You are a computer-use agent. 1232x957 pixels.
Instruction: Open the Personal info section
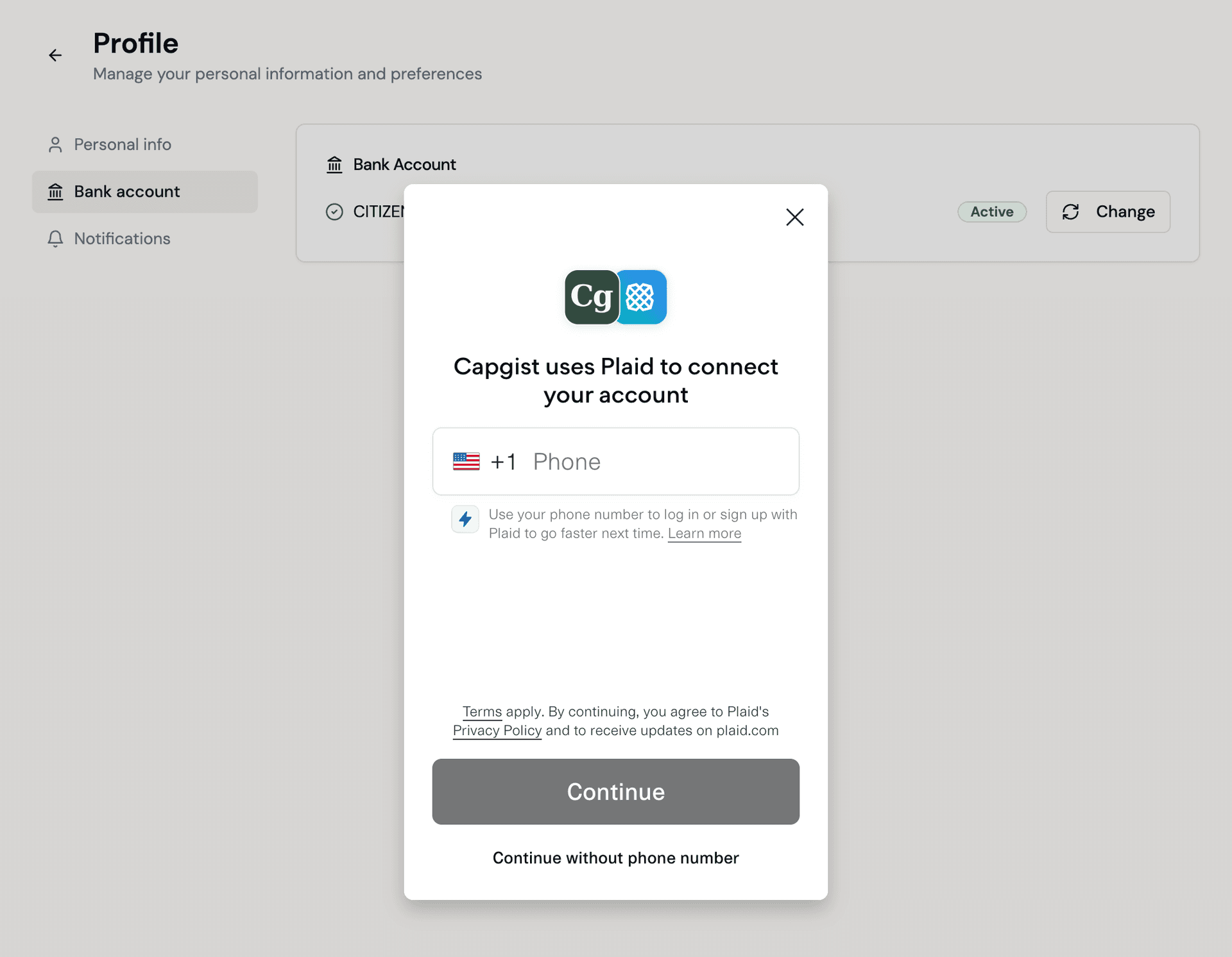122,144
